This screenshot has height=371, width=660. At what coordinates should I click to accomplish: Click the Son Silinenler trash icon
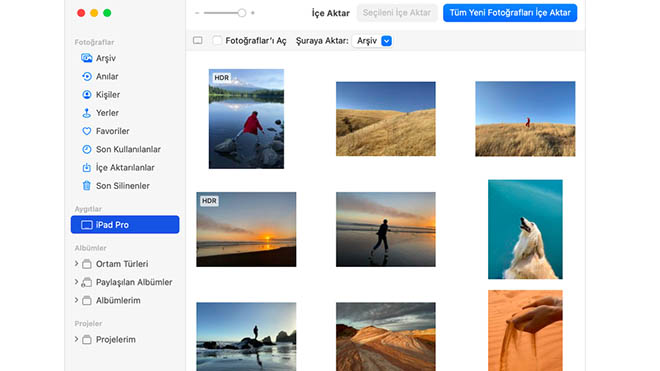tap(87, 186)
